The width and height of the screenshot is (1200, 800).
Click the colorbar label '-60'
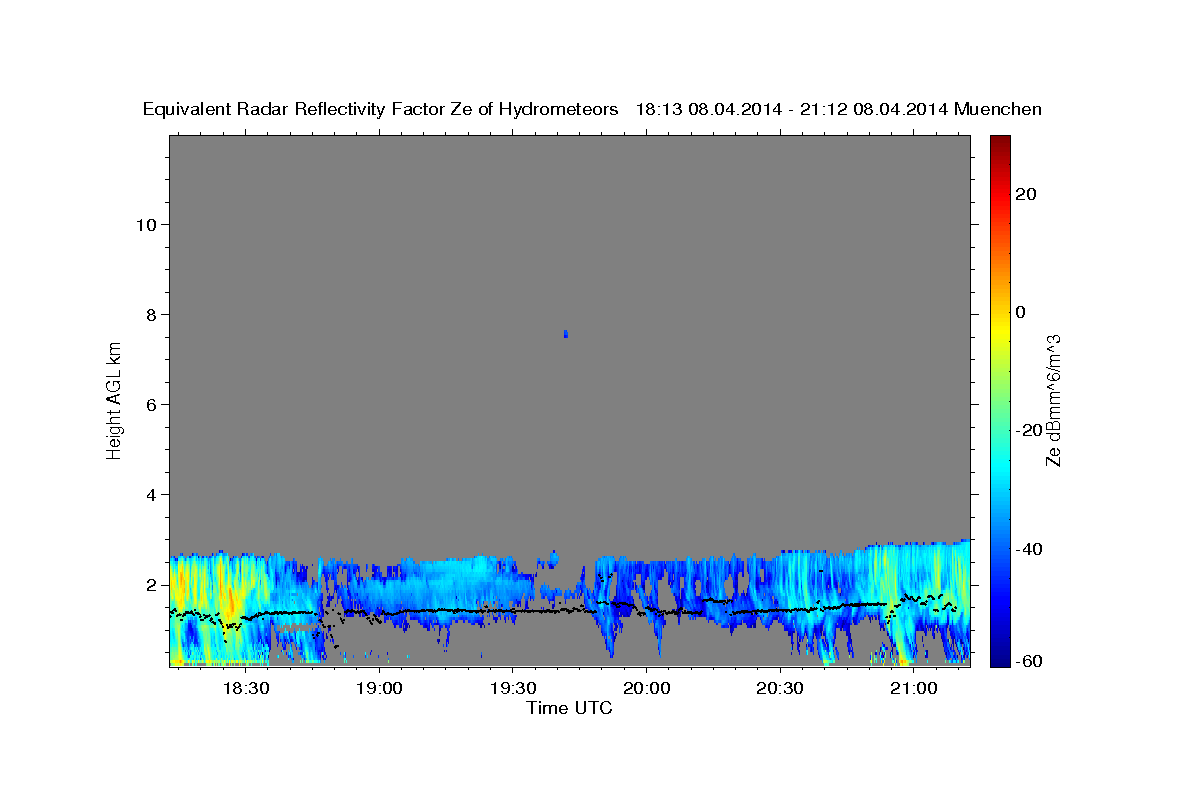point(1028,661)
